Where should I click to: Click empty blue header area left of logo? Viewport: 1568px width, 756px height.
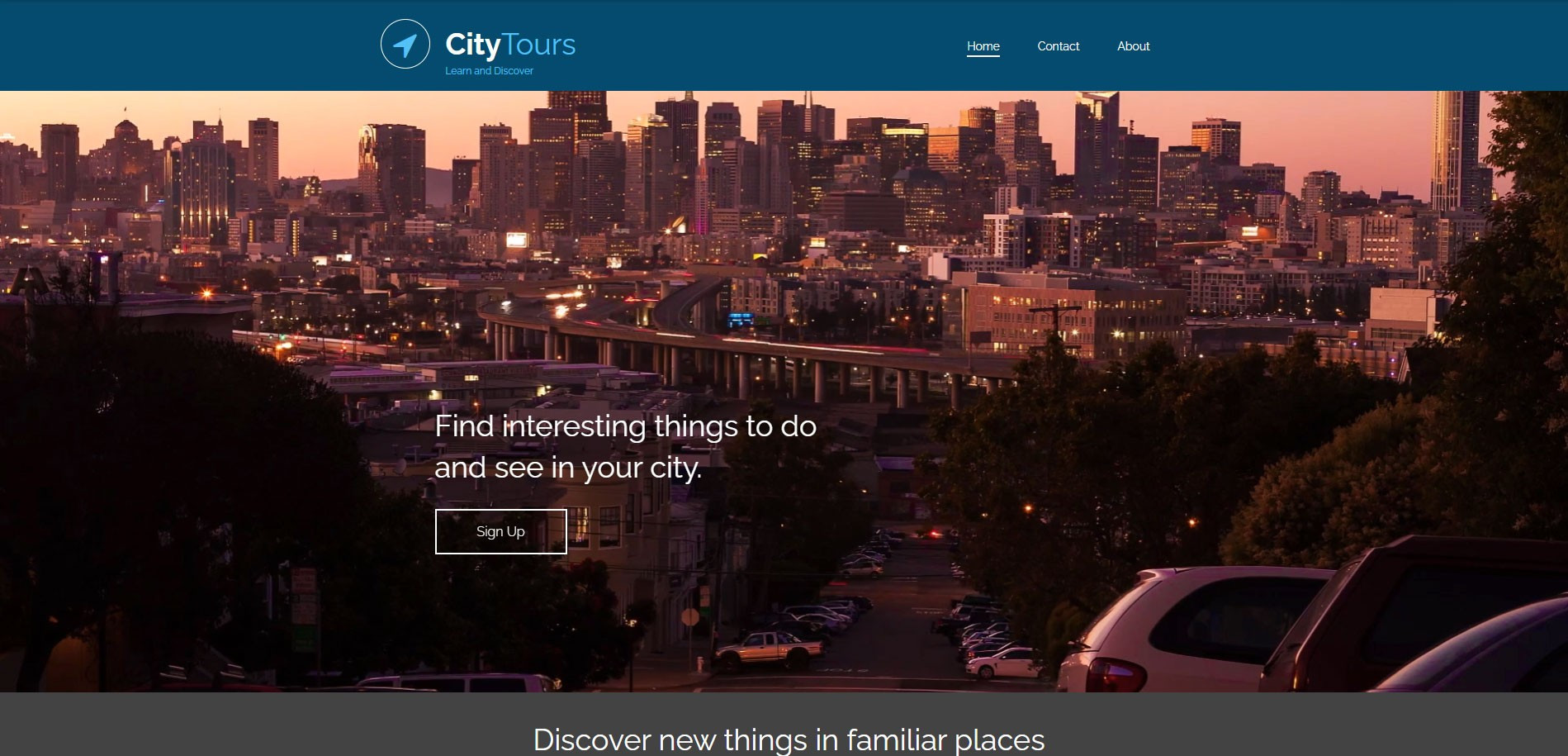[182, 45]
